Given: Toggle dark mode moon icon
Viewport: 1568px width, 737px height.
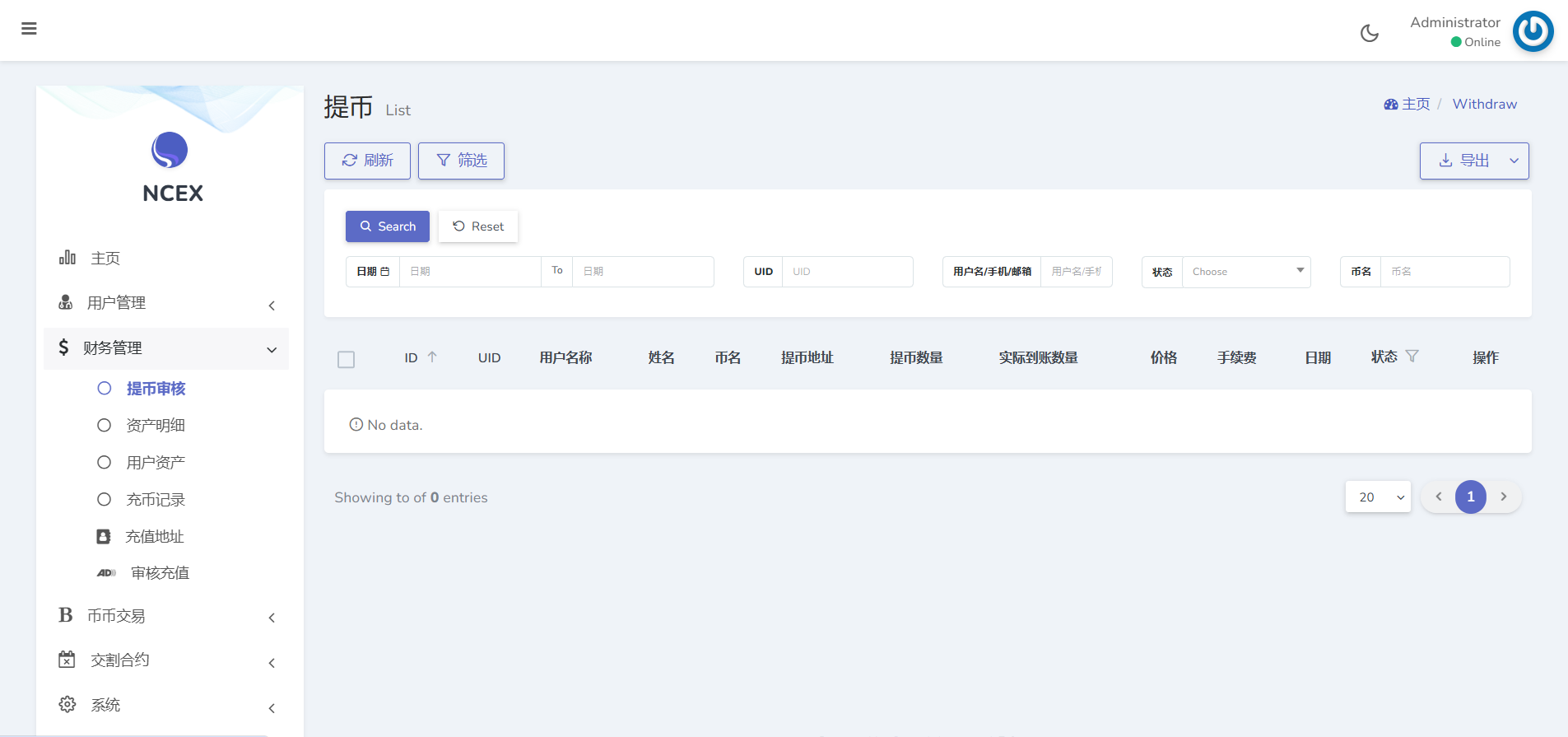Looking at the screenshot, I should coord(1370,33).
